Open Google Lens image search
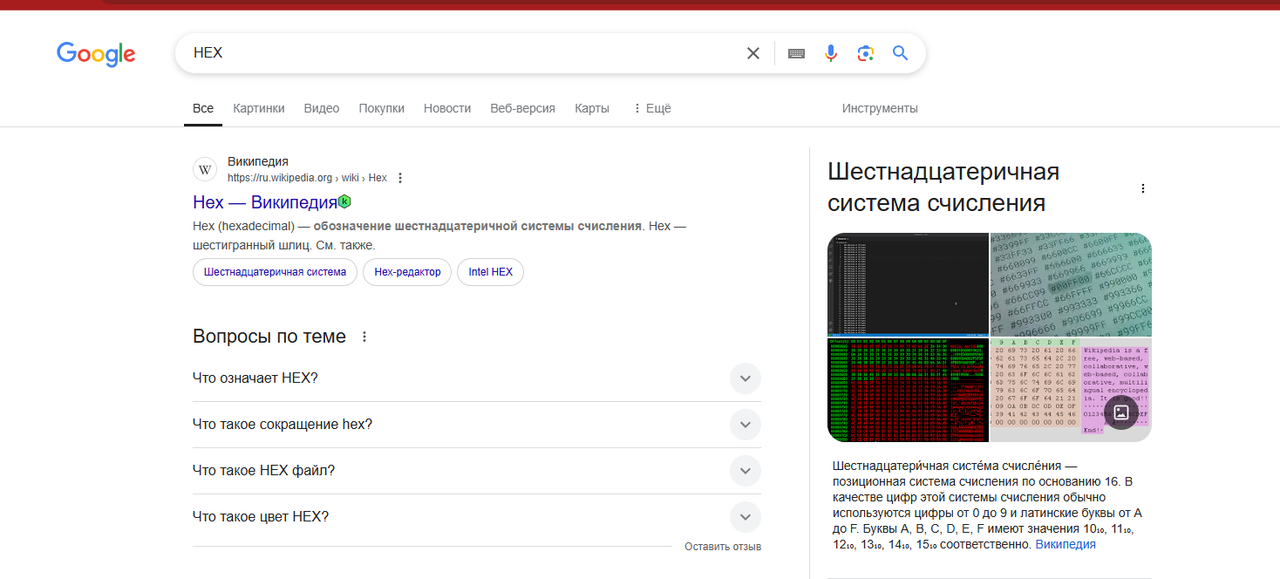Image resolution: width=1280 pixels, height=579 pixels. pos(866,53)
